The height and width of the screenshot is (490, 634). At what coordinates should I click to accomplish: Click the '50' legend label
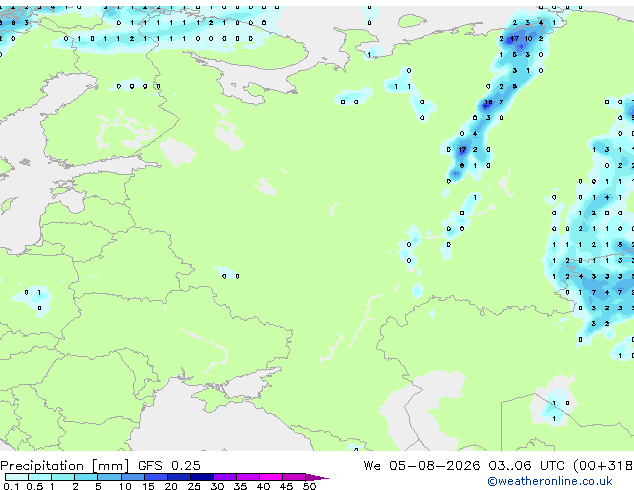point(310,486)
